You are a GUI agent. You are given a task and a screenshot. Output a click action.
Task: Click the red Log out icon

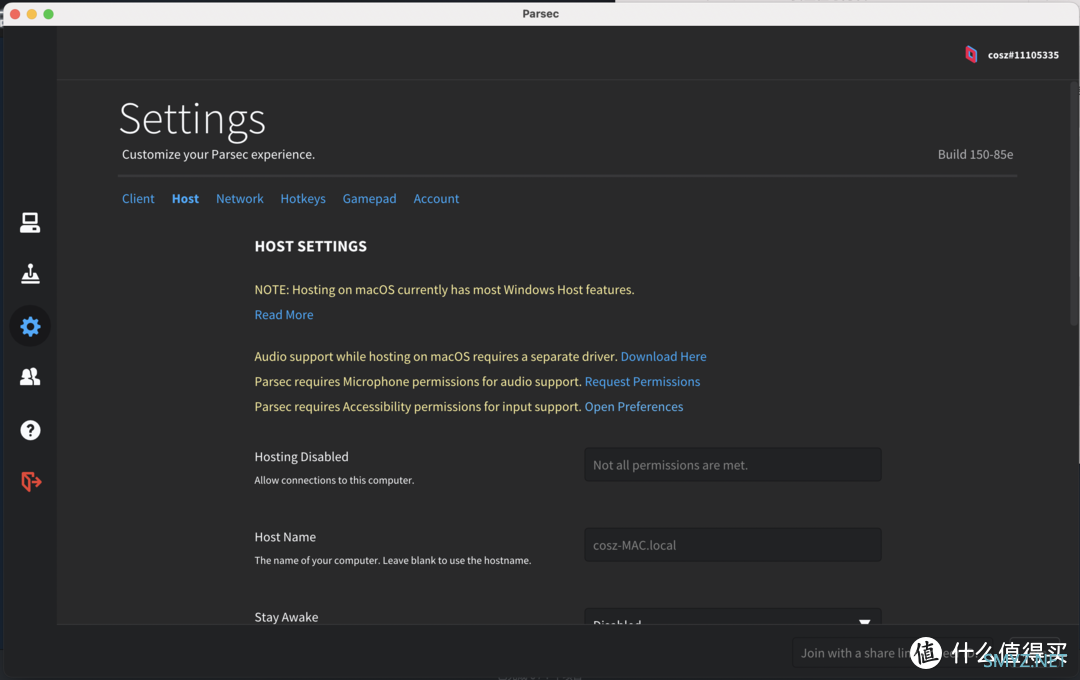pyautogui.click(x=31, y=481)
